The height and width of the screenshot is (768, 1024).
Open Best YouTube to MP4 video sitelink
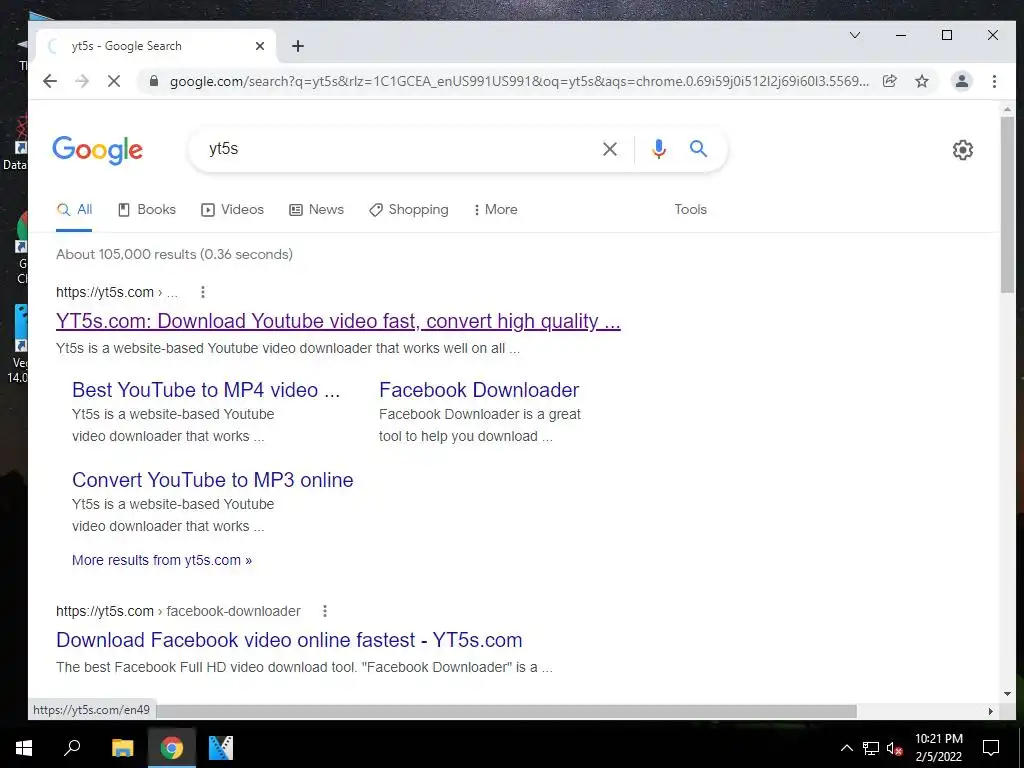206,390
